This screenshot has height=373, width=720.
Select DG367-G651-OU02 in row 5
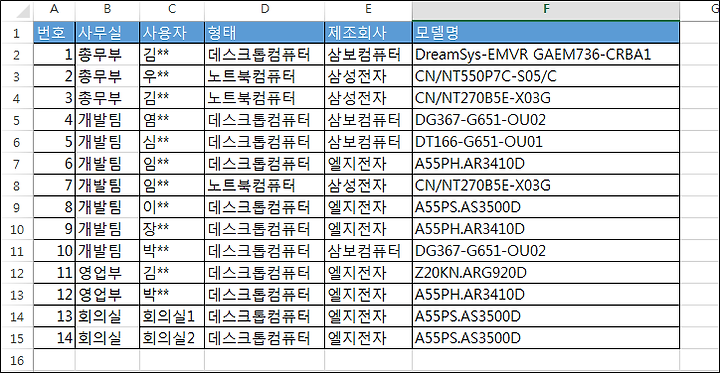tap(546, 120)
